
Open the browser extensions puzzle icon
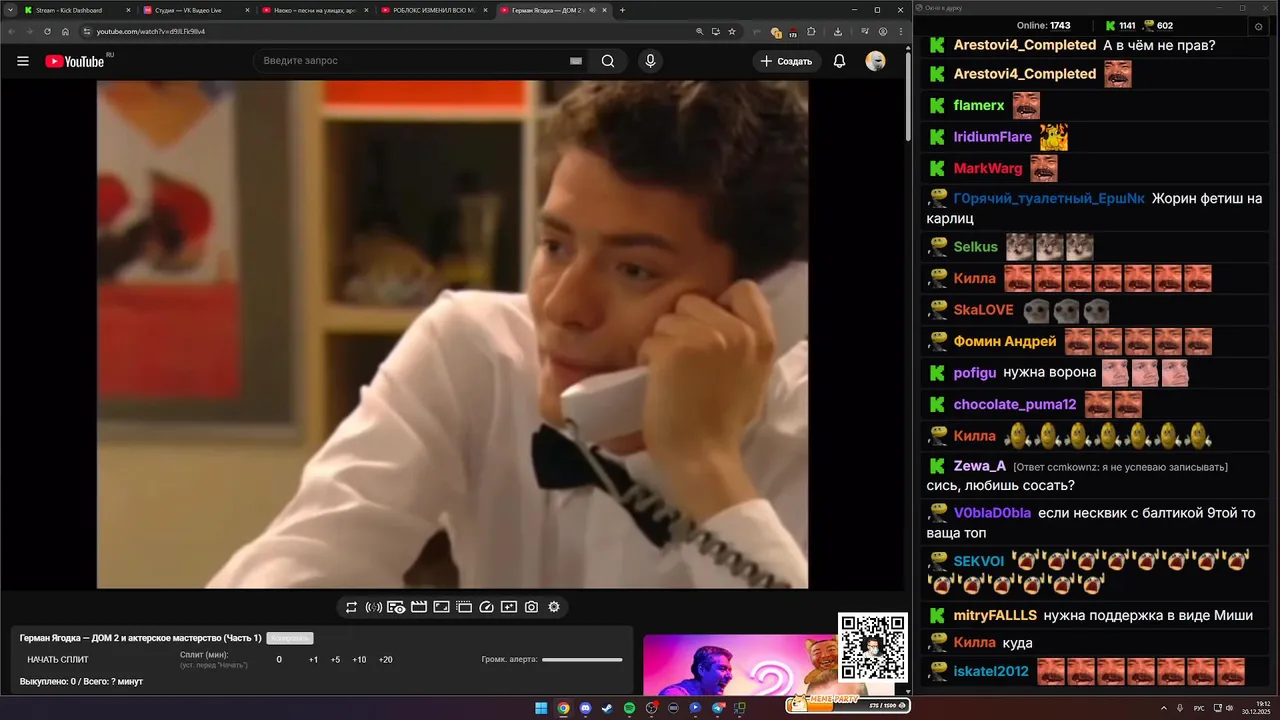click(812, 31)
